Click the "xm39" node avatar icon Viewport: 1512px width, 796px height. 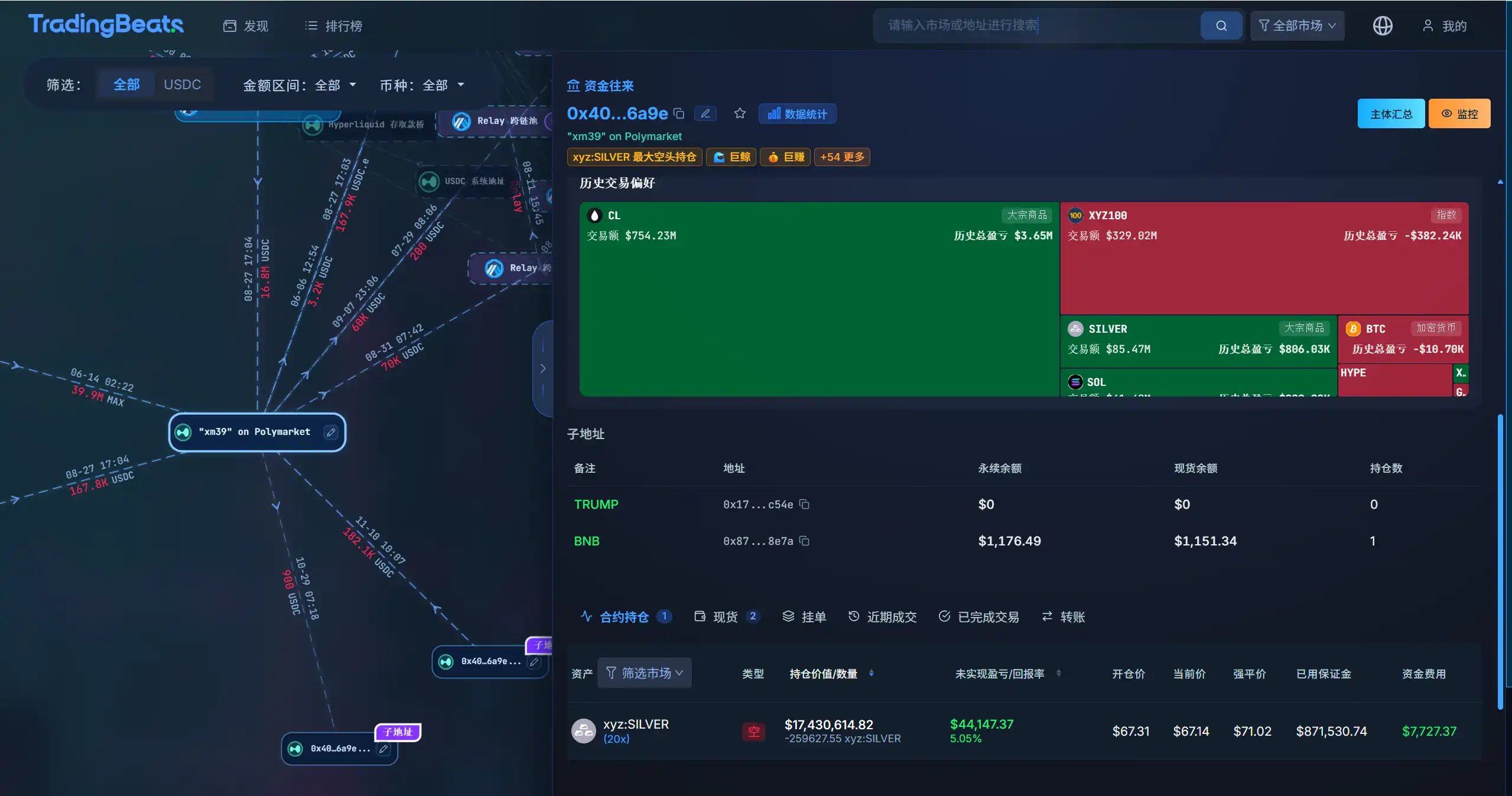tap(183, 432)
